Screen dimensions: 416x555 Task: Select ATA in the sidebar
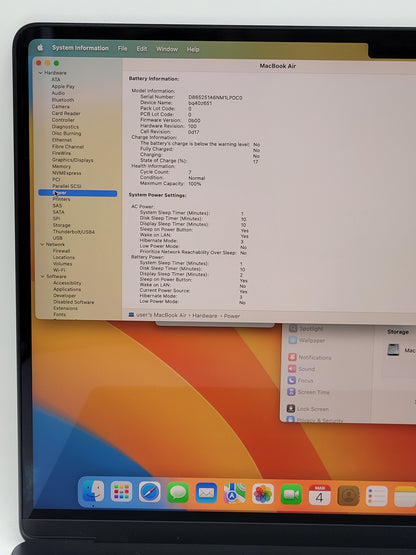pyautogui.click(x=56, y=79)
